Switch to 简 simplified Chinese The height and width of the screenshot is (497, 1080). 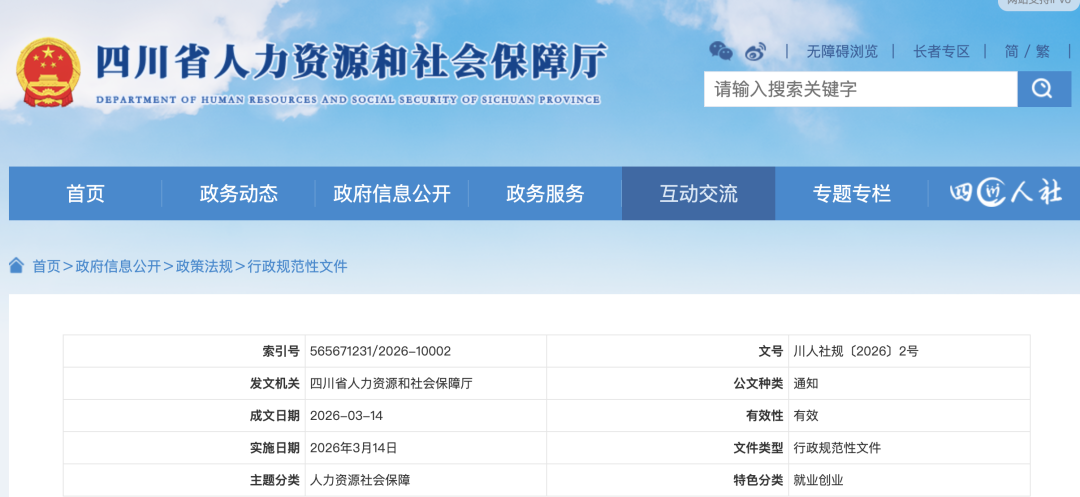click(x=1012, y=52)
